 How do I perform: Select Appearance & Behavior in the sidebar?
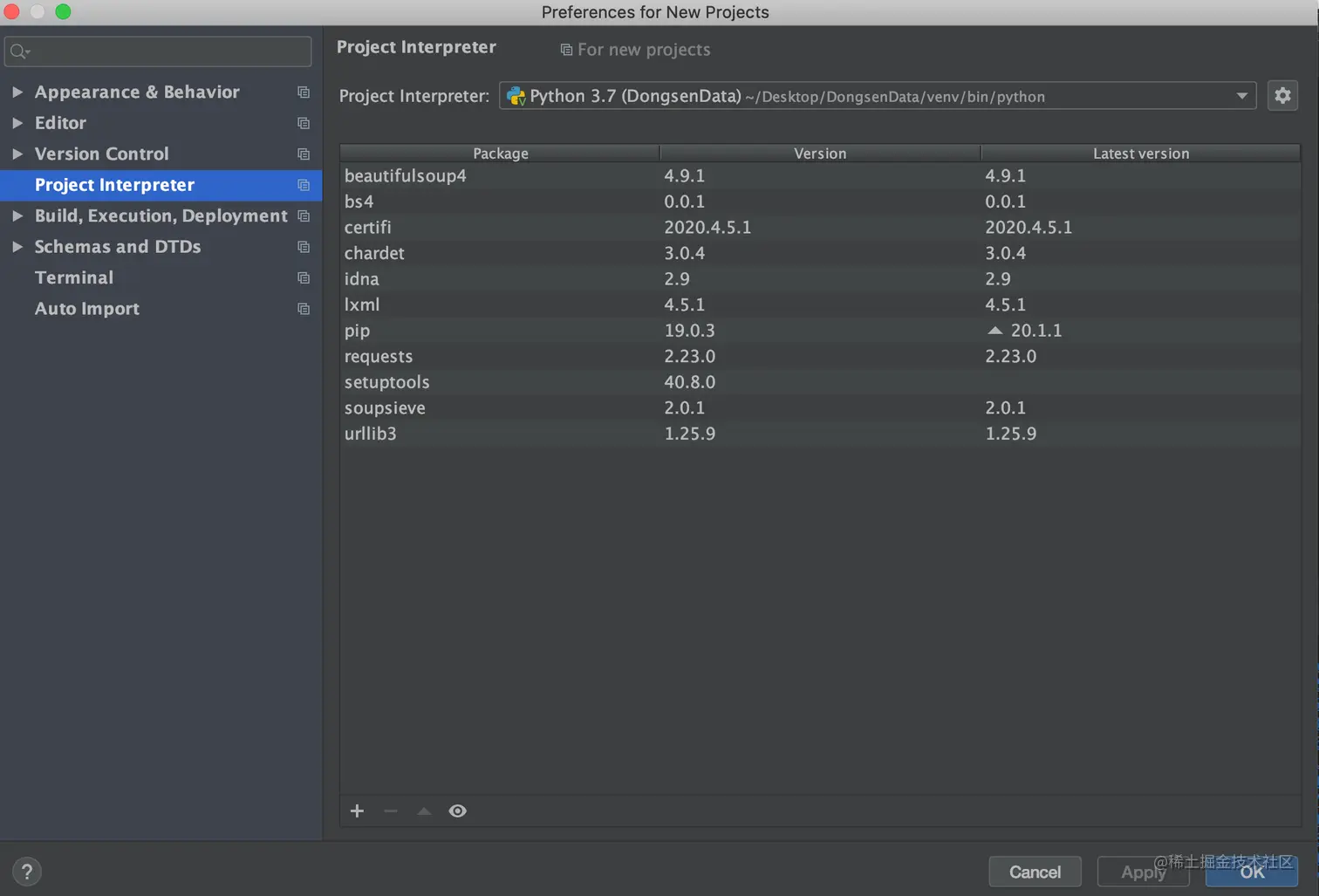[x=137, y=92]
